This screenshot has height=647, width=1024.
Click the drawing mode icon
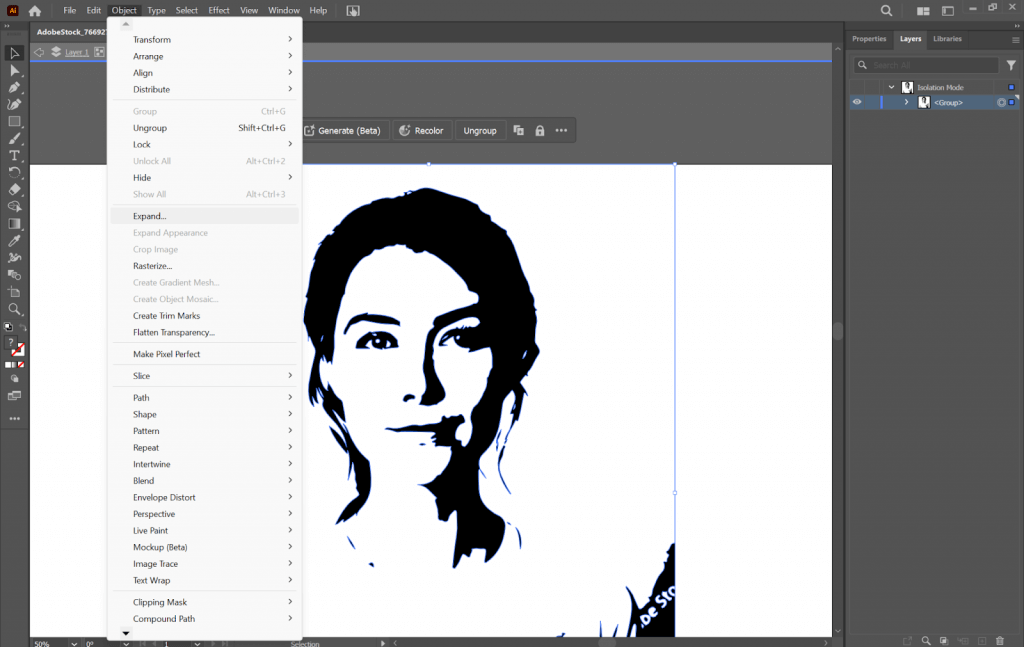[x=14, y=379]
